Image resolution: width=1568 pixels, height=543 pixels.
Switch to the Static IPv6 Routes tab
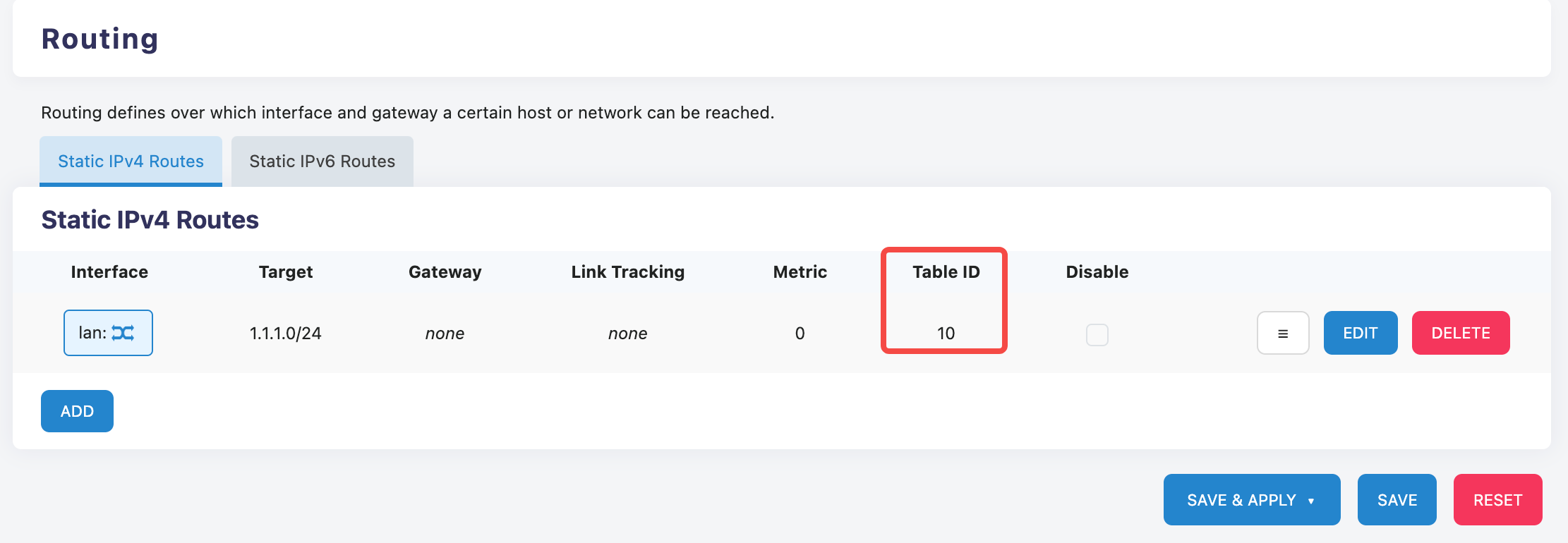pyautogui.click(x=322, y=161)
